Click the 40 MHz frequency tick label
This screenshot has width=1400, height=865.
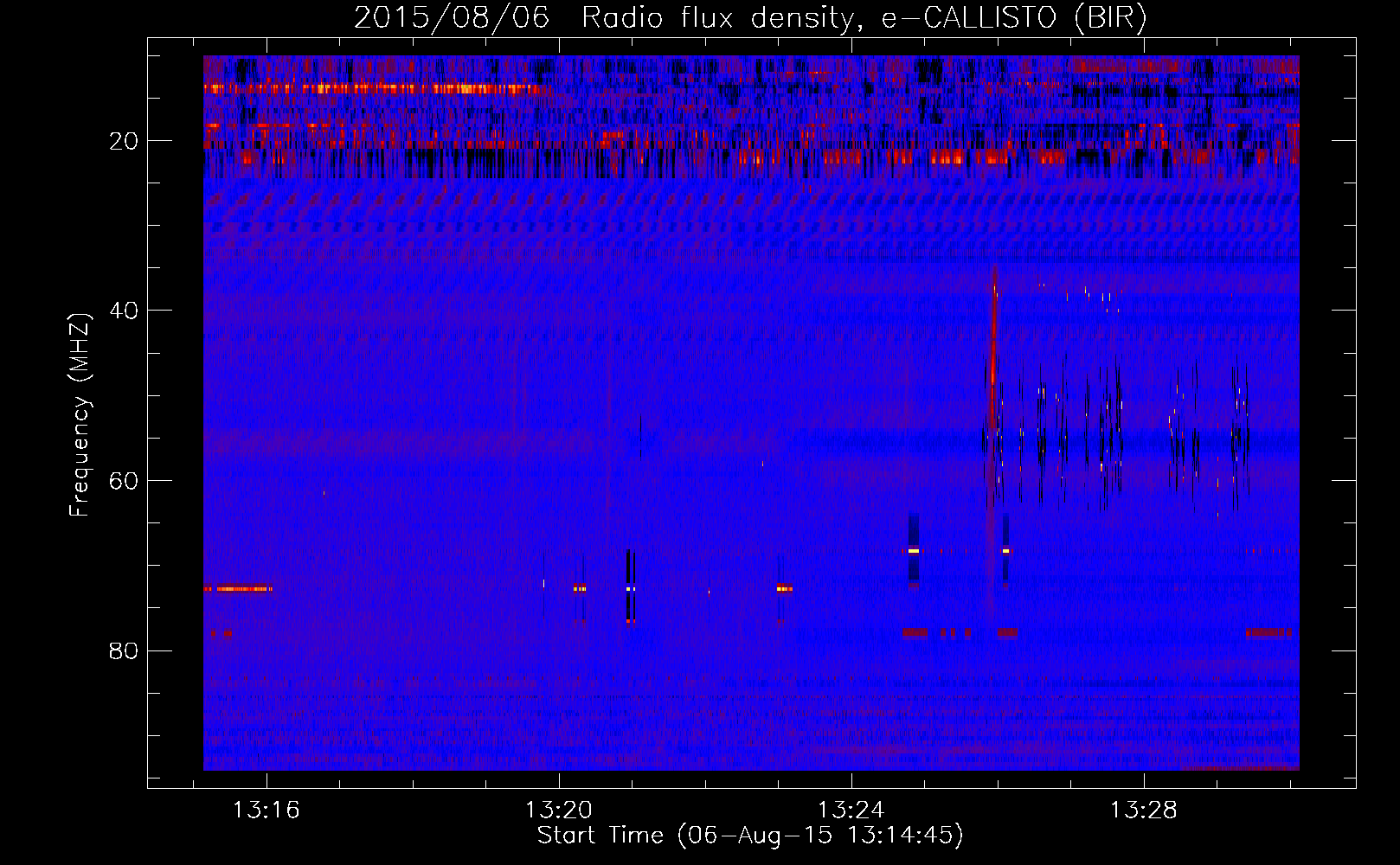coord(124,311)
